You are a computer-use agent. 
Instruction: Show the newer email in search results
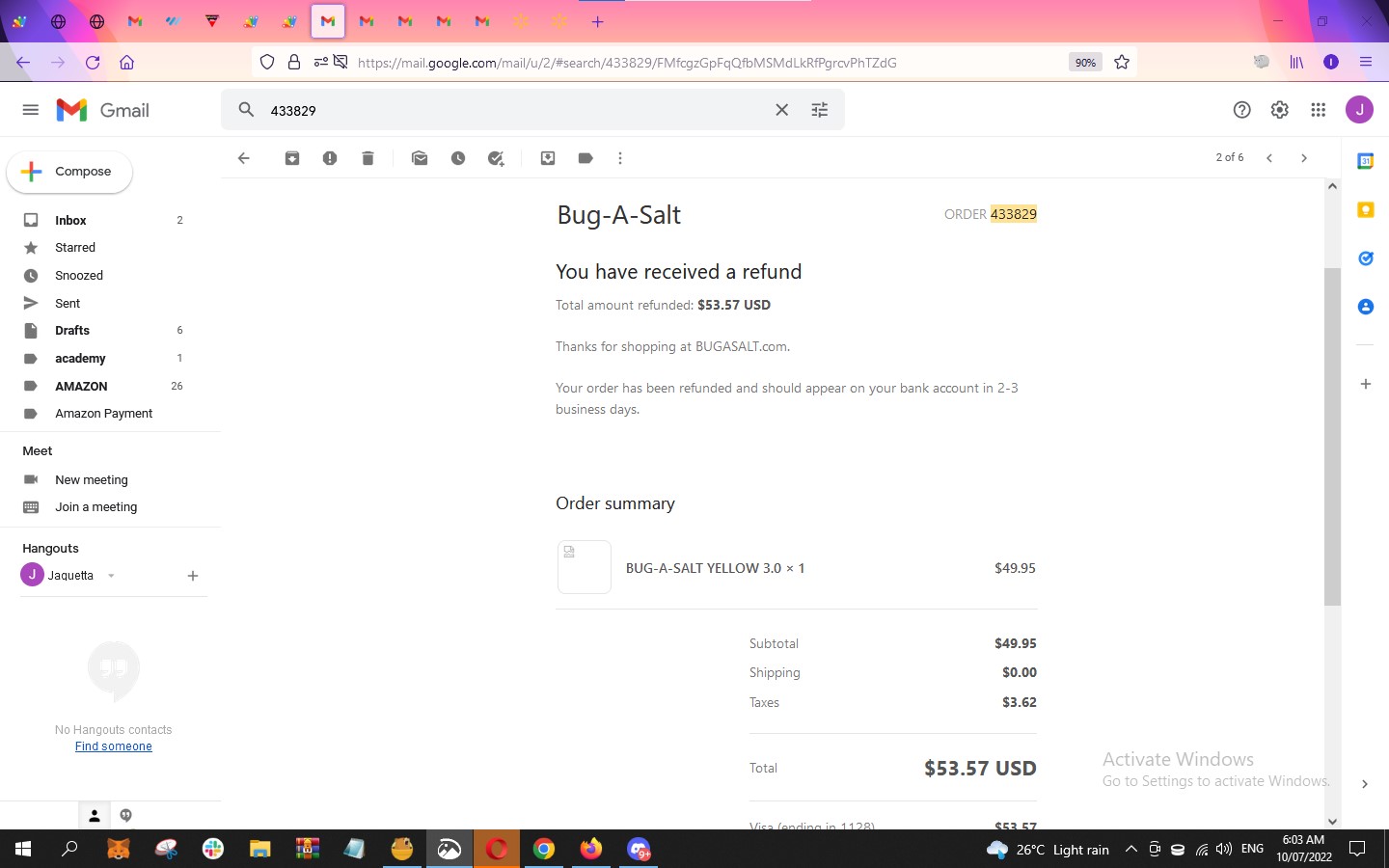coord(1269,158)
